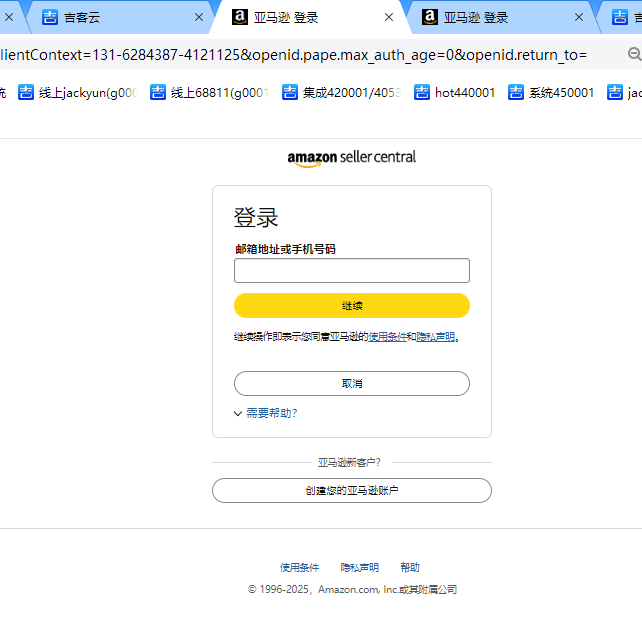Click the zoom magnifier icon in the address bar
Image resolution: width=642 pixels, height=620 pixels.
[x=634, y=54]
